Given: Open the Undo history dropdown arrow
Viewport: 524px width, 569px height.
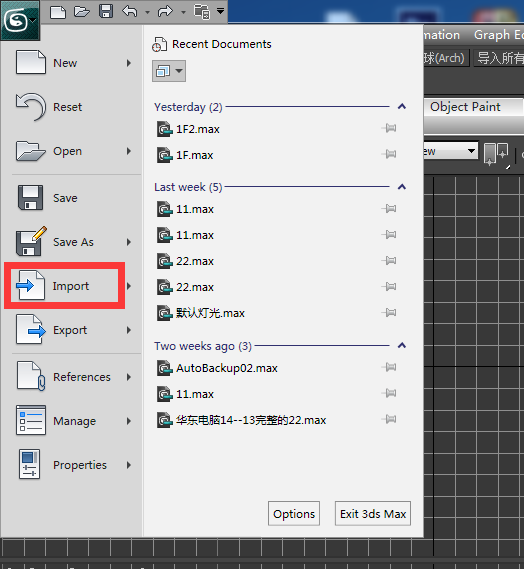Looking at the screenshot, I should (x=147, y=12).
